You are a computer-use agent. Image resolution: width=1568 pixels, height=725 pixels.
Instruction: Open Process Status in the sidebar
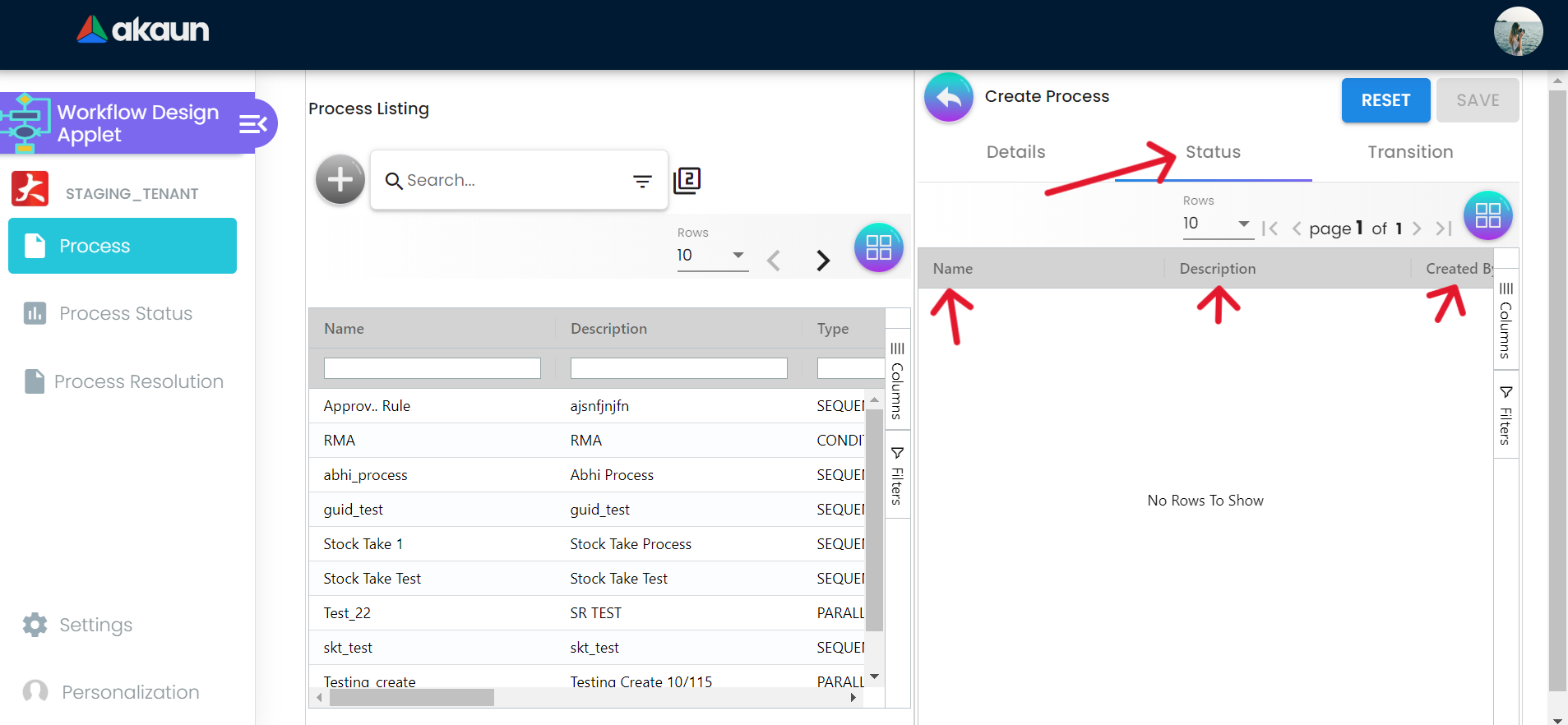[125, 313]
